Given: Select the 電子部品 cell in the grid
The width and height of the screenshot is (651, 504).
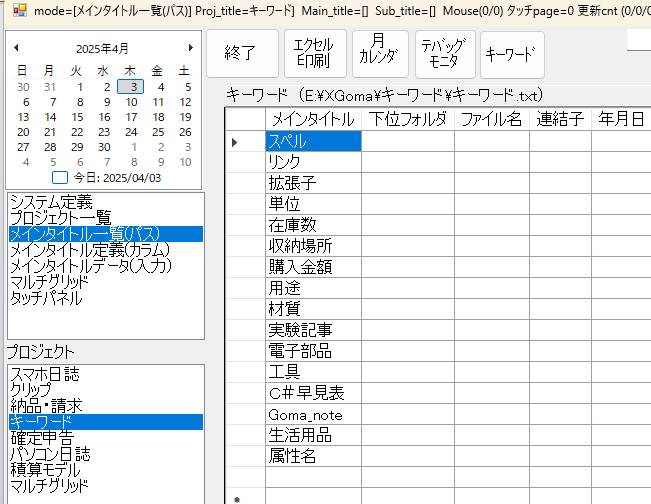Looking at the screenshot, I should 300,352.
